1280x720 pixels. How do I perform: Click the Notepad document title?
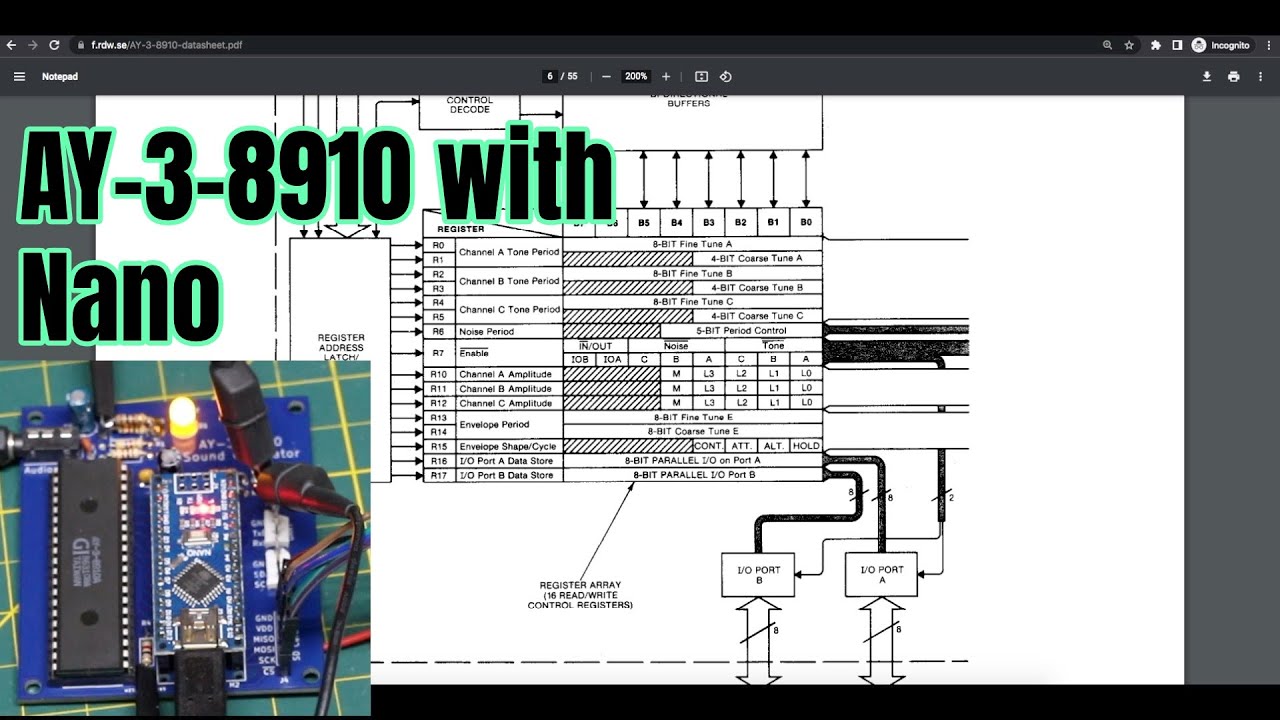(x=60, y=76)
